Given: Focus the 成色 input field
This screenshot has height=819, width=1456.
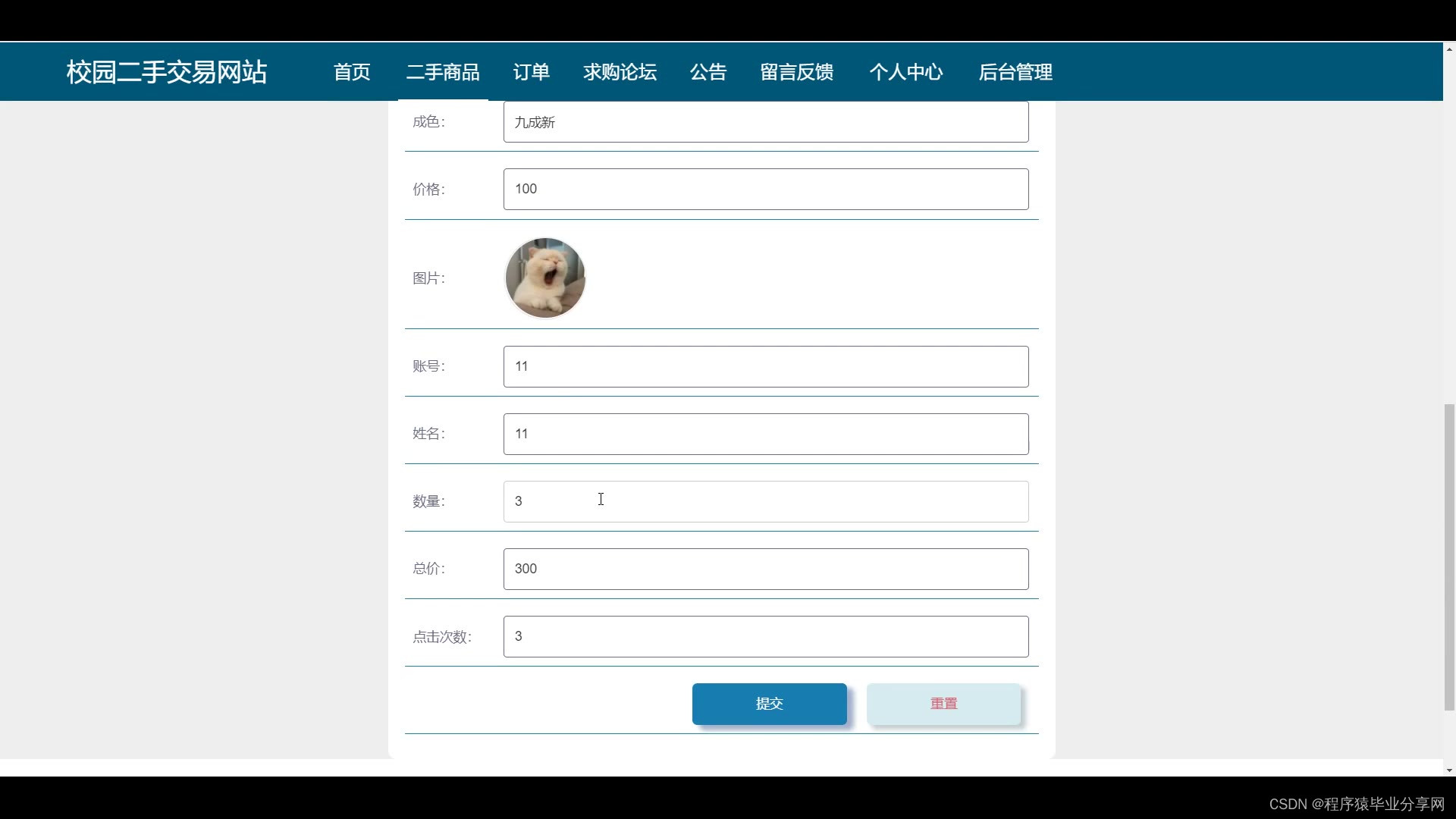Looking at the screenshot, I should tap(766, 122).
